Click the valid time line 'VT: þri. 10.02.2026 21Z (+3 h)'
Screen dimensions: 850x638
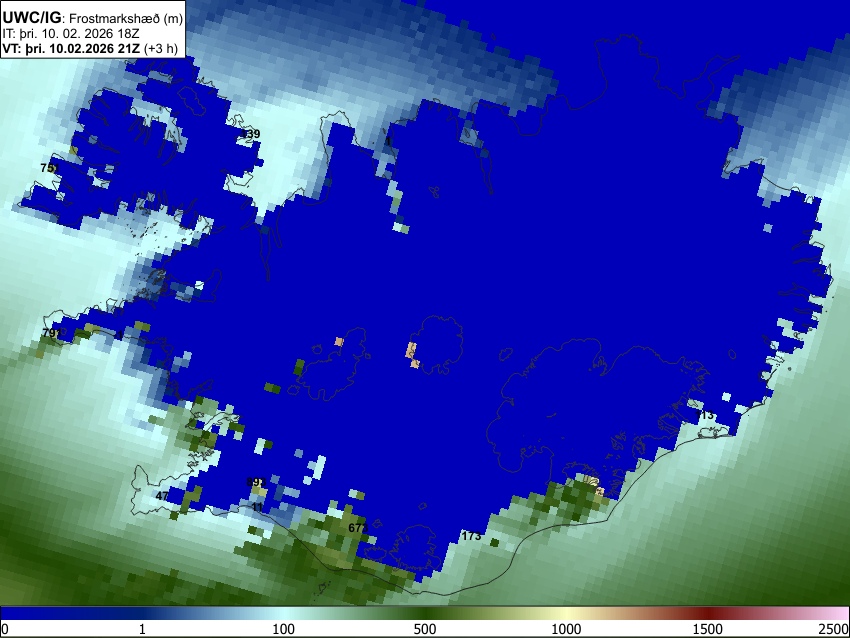tap(90, 48)
